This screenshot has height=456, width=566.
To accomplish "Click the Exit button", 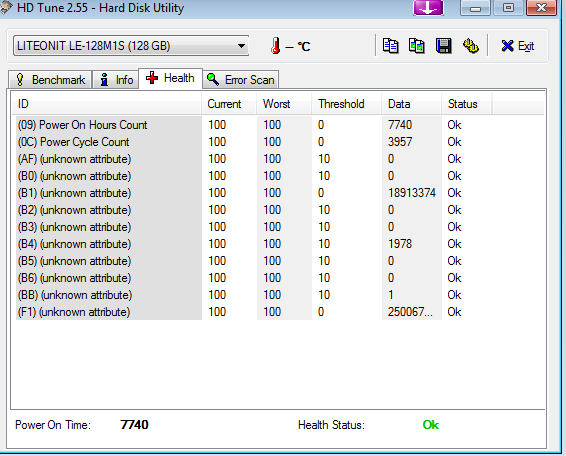I will [518, 46].
